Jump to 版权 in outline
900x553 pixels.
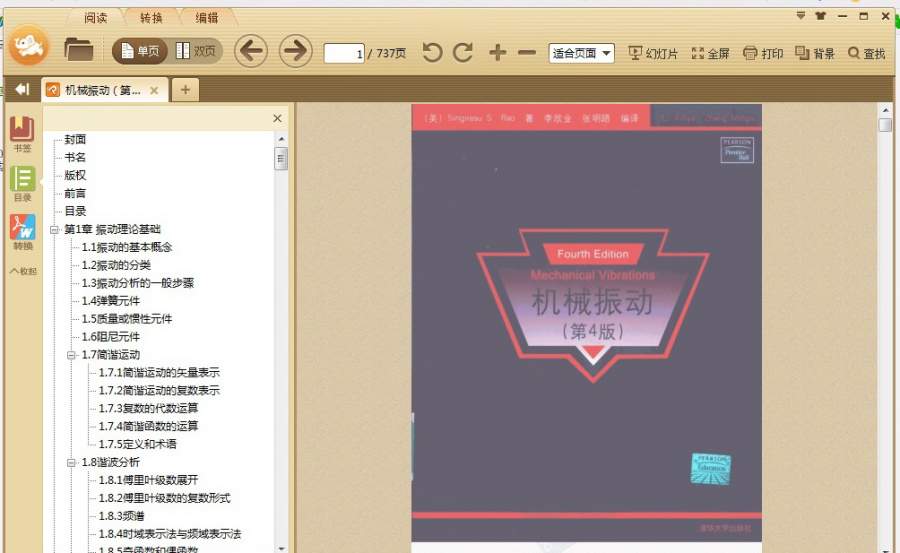(x=75, y=175)
